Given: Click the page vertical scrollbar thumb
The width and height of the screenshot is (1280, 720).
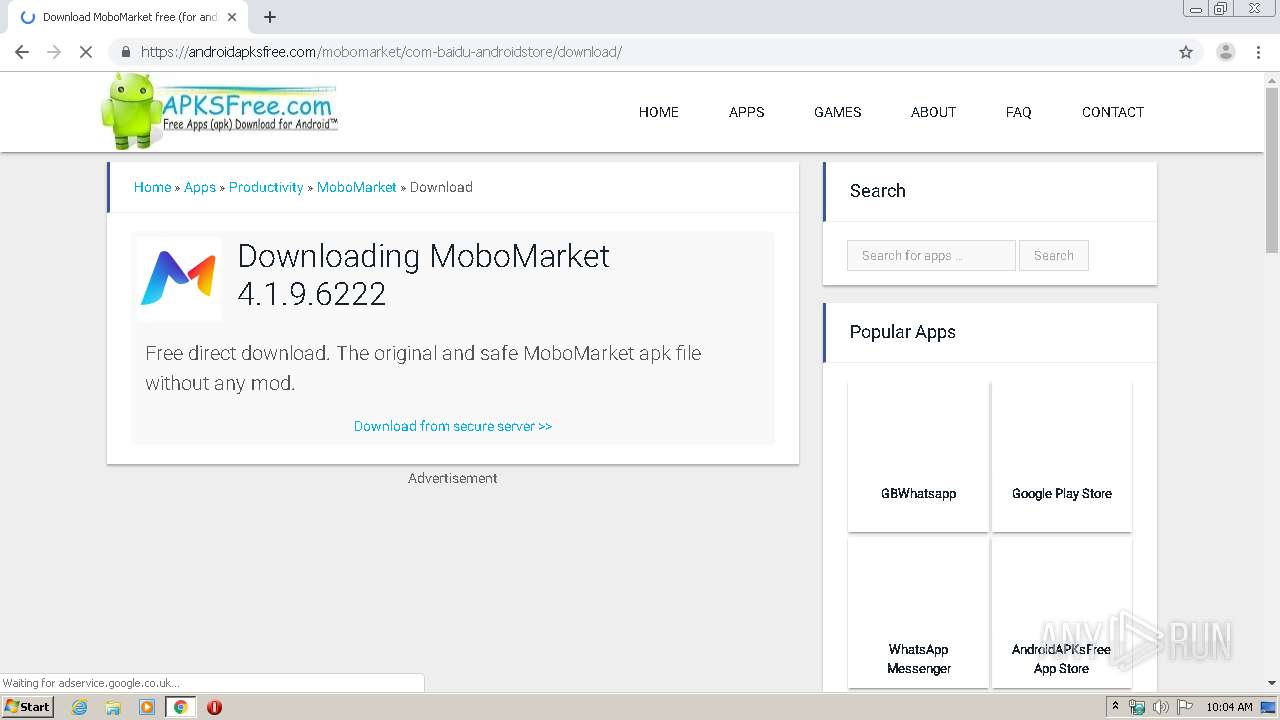Looking at the screenshot, I should (x=1272, y=171).
